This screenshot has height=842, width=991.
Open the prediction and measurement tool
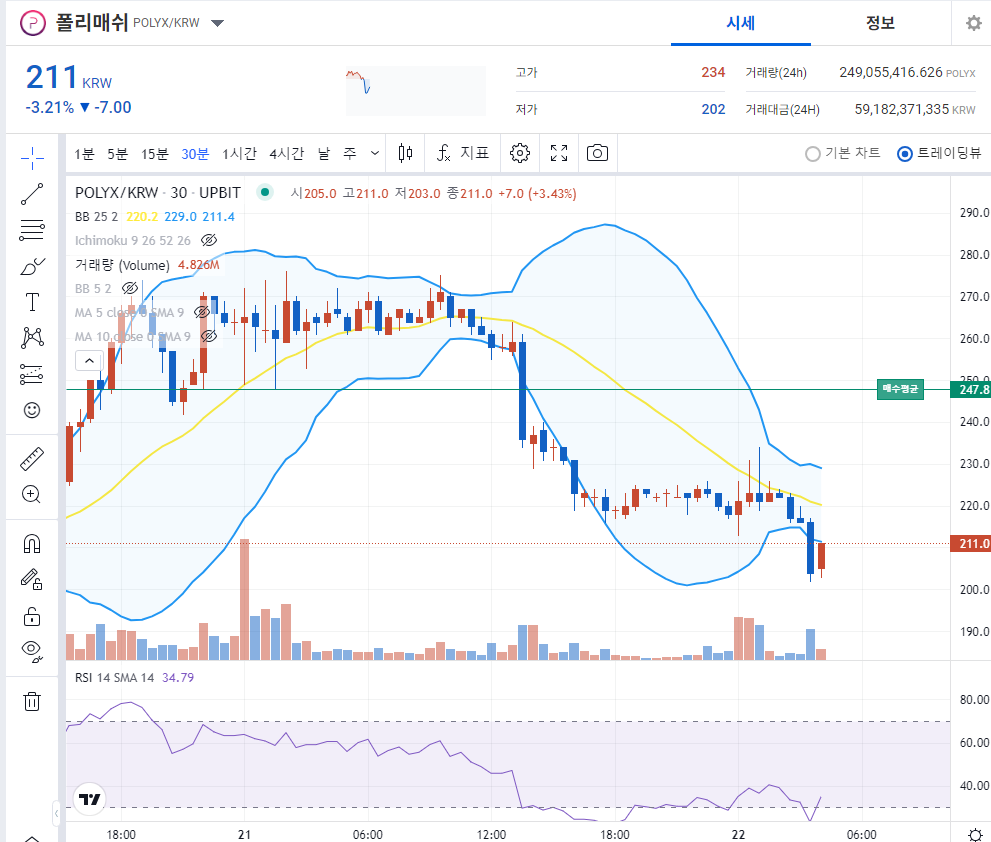click(x=32, y=374)
